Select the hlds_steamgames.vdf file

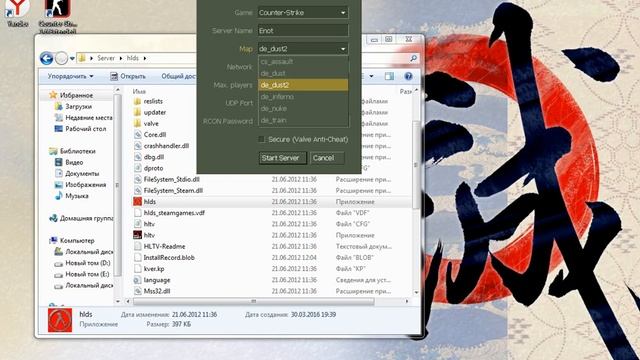[174, 213]
